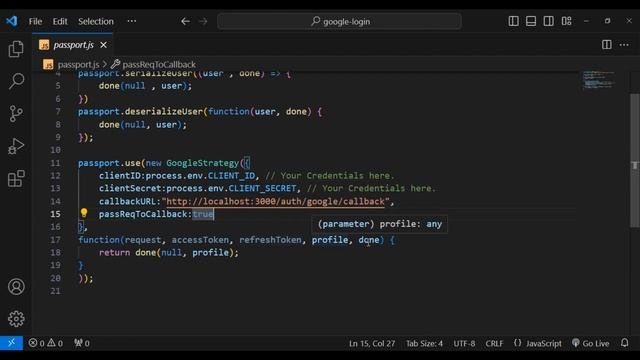This screenshot has width=640, height=360.
Task: Close the passport.js tab
Action: (x=104, y=45)
